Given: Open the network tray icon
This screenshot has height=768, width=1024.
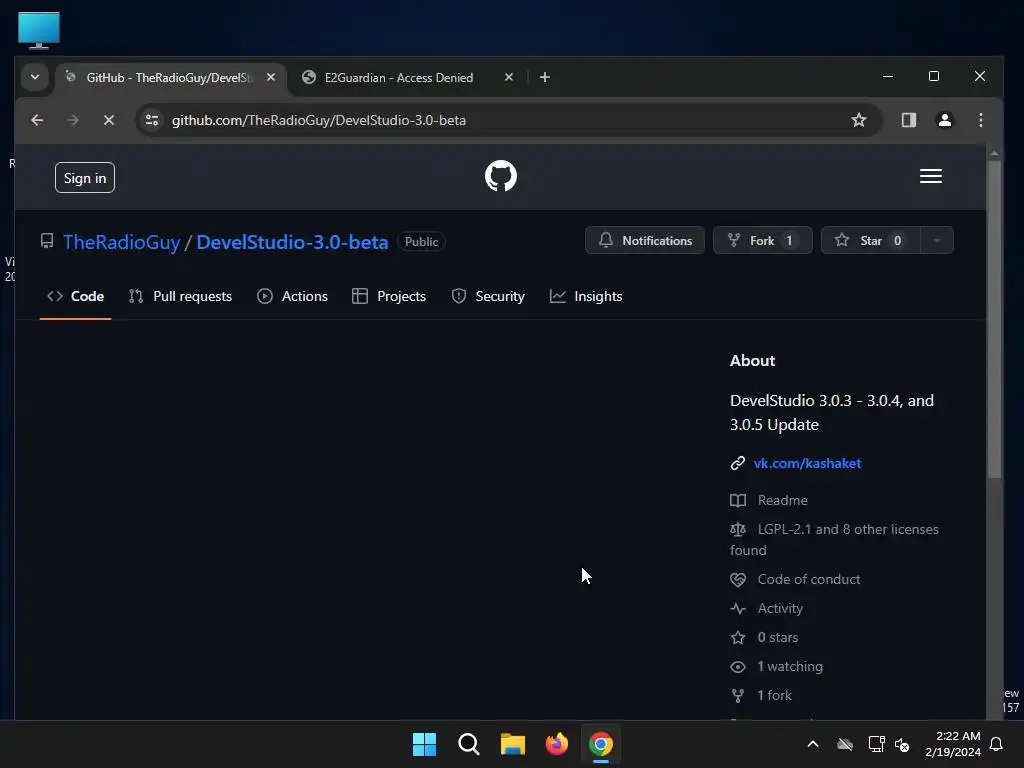Looking at the screenshot, I should (876, 744).
